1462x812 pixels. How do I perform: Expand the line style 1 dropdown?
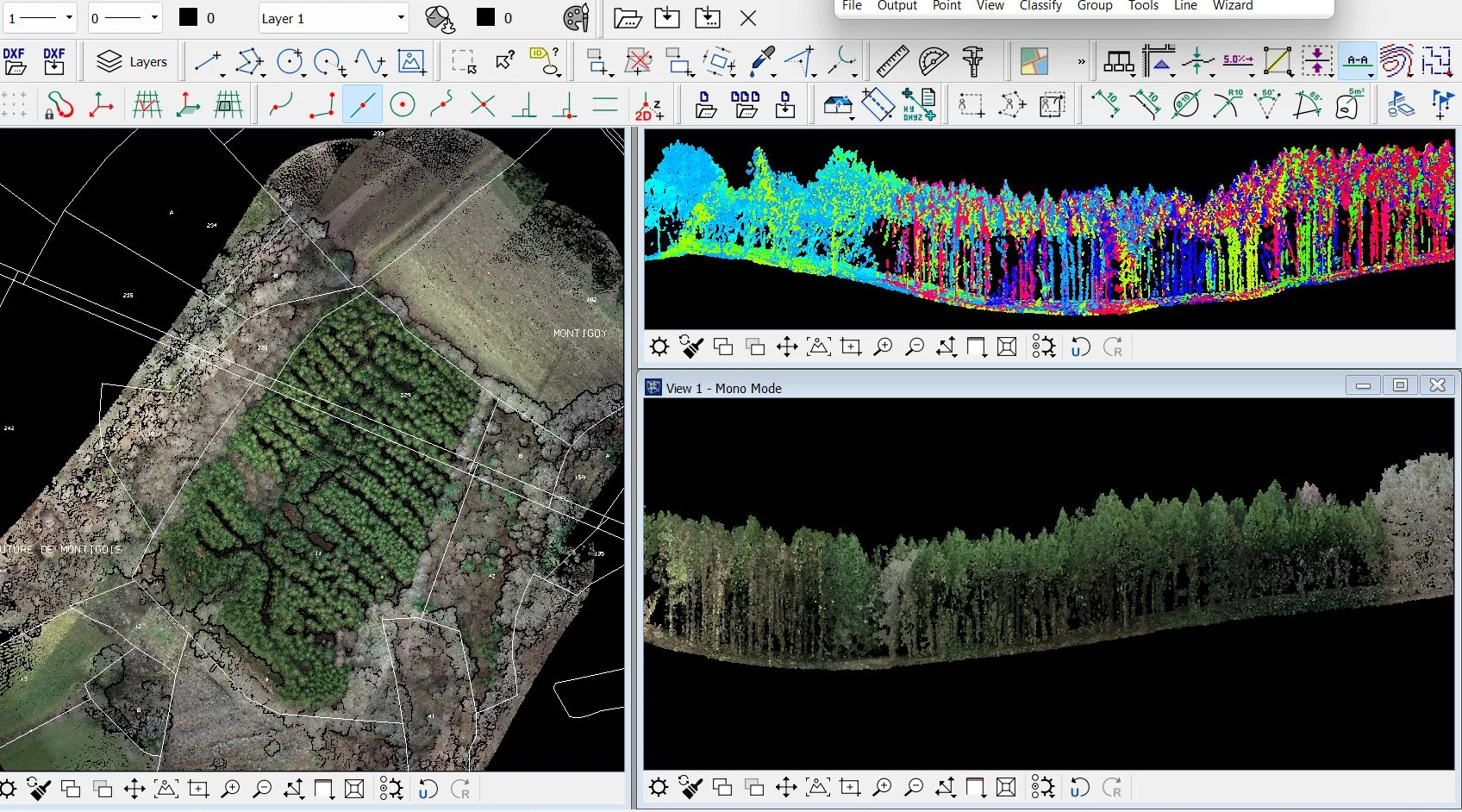coord(40,18)
